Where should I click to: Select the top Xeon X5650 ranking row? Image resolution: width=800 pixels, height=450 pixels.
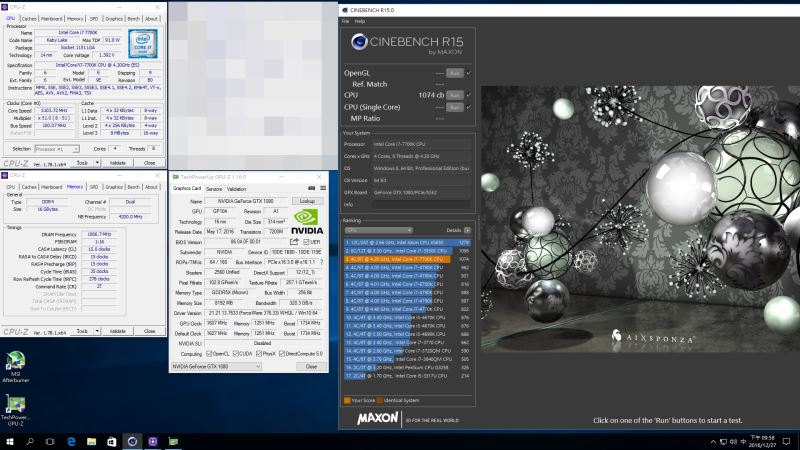[407, 243]
